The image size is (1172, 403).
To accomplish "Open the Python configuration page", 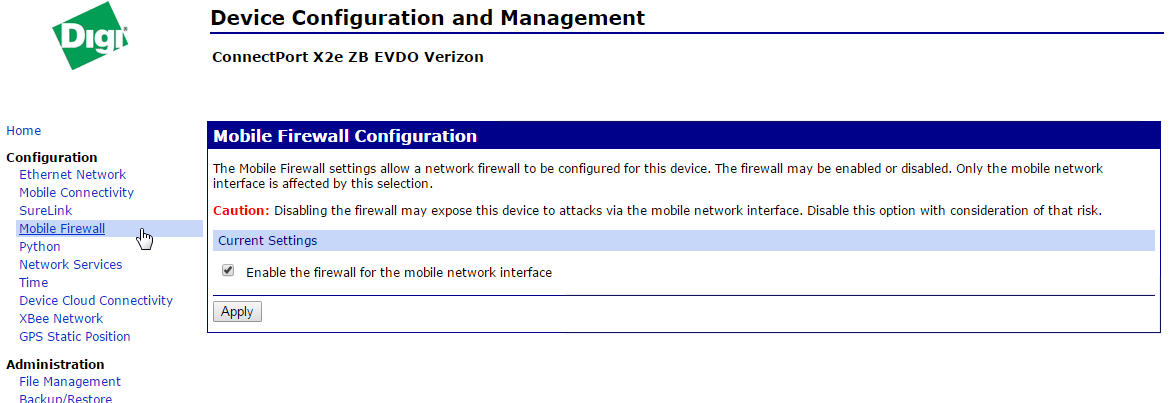I will point(40,247).
